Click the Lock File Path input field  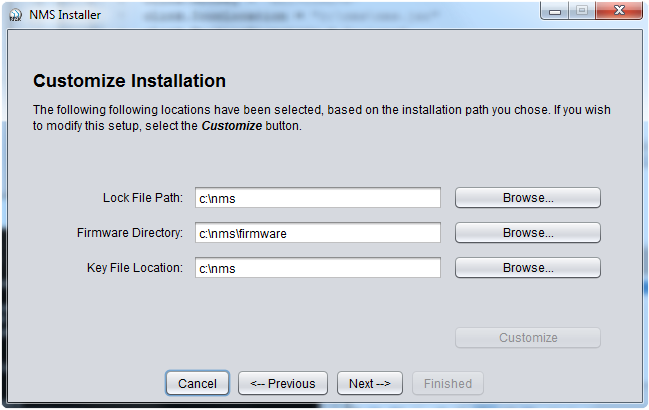coord(318,198)
